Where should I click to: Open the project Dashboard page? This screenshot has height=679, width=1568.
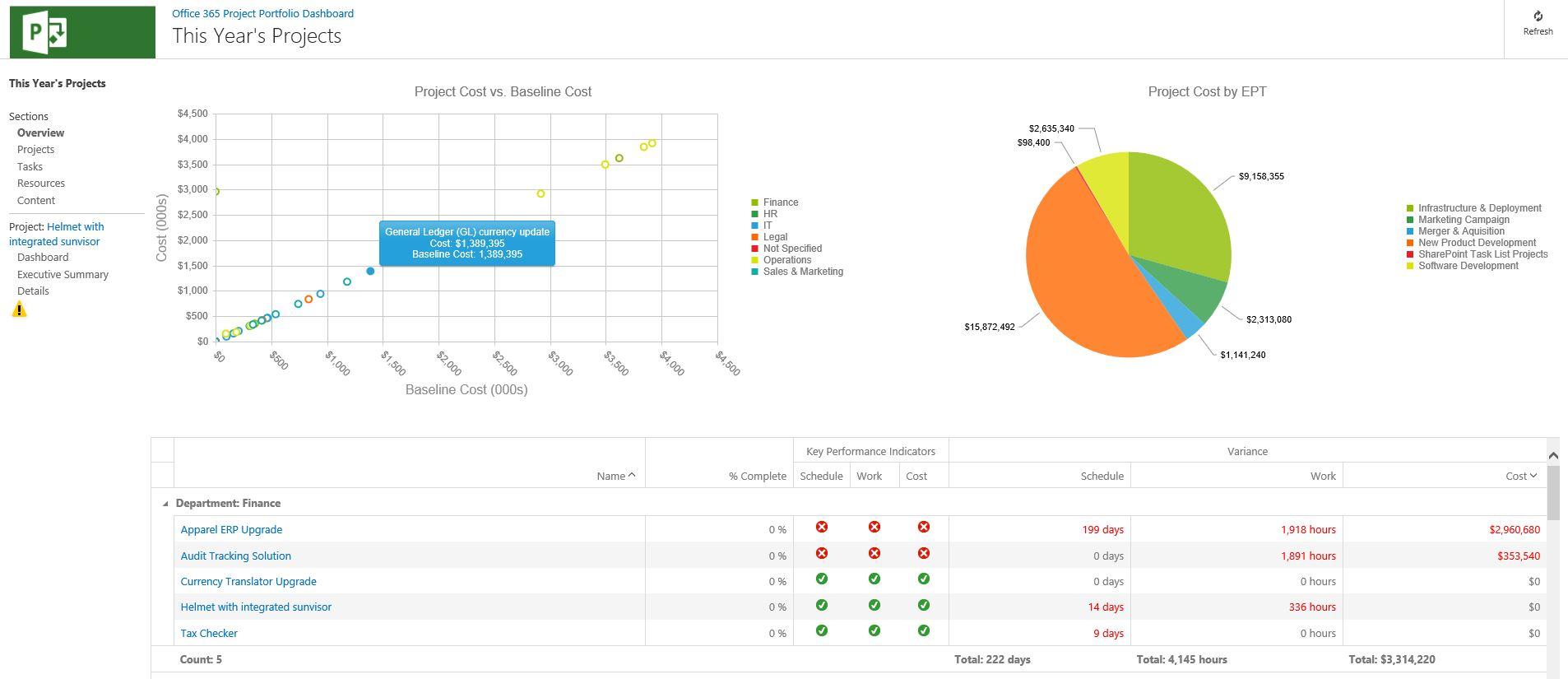point(43,257)
